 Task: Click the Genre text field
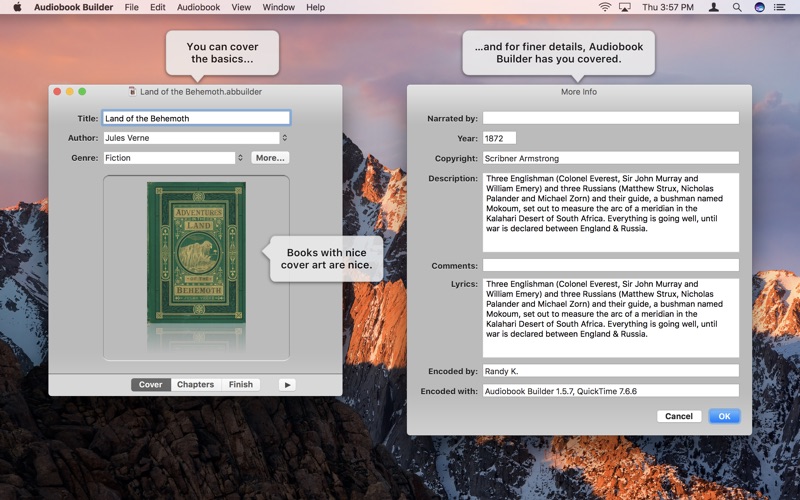[169, 158]
